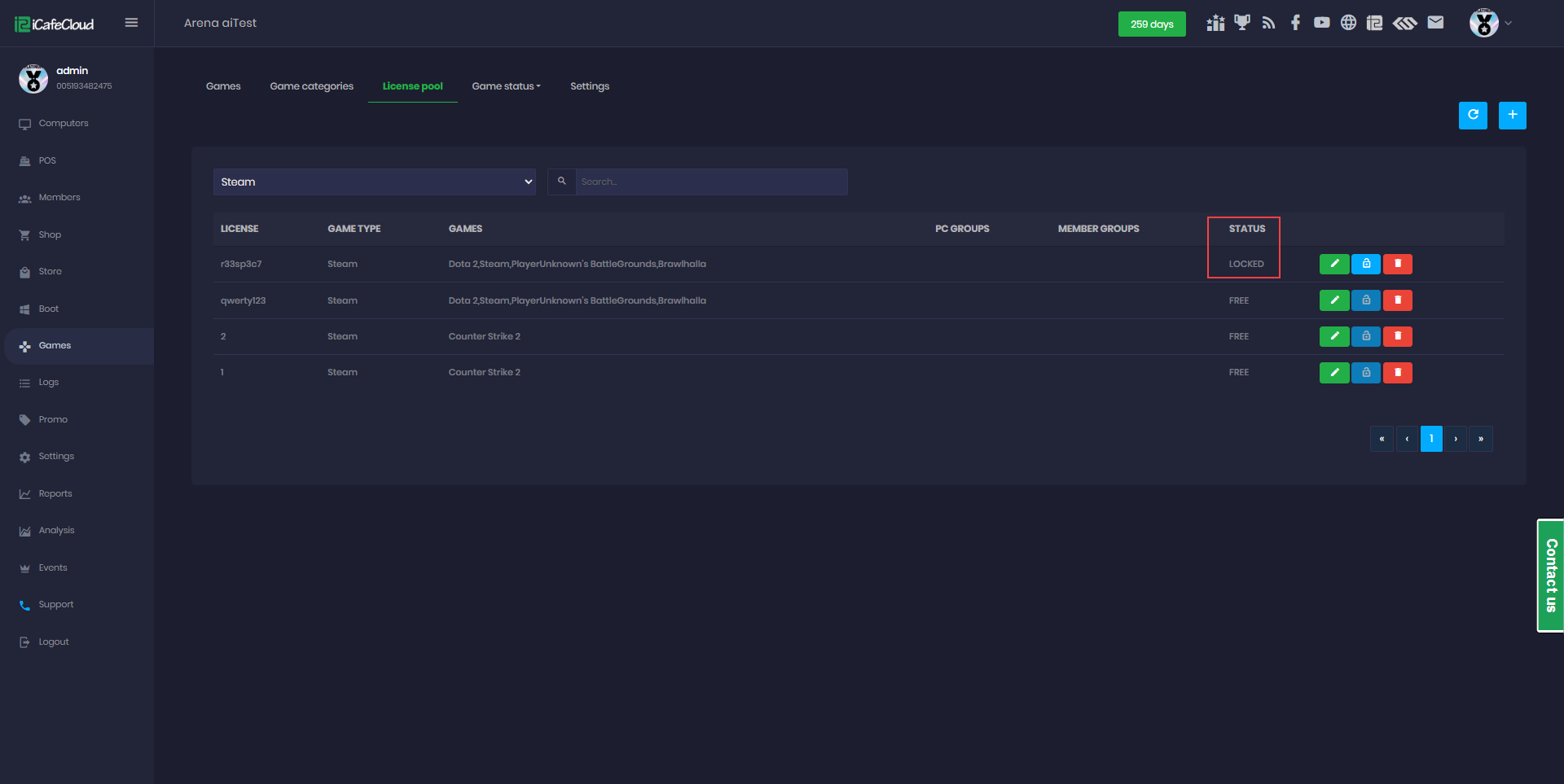Open Store in the sidebar

pyautogui.click(x=51, y=272)
